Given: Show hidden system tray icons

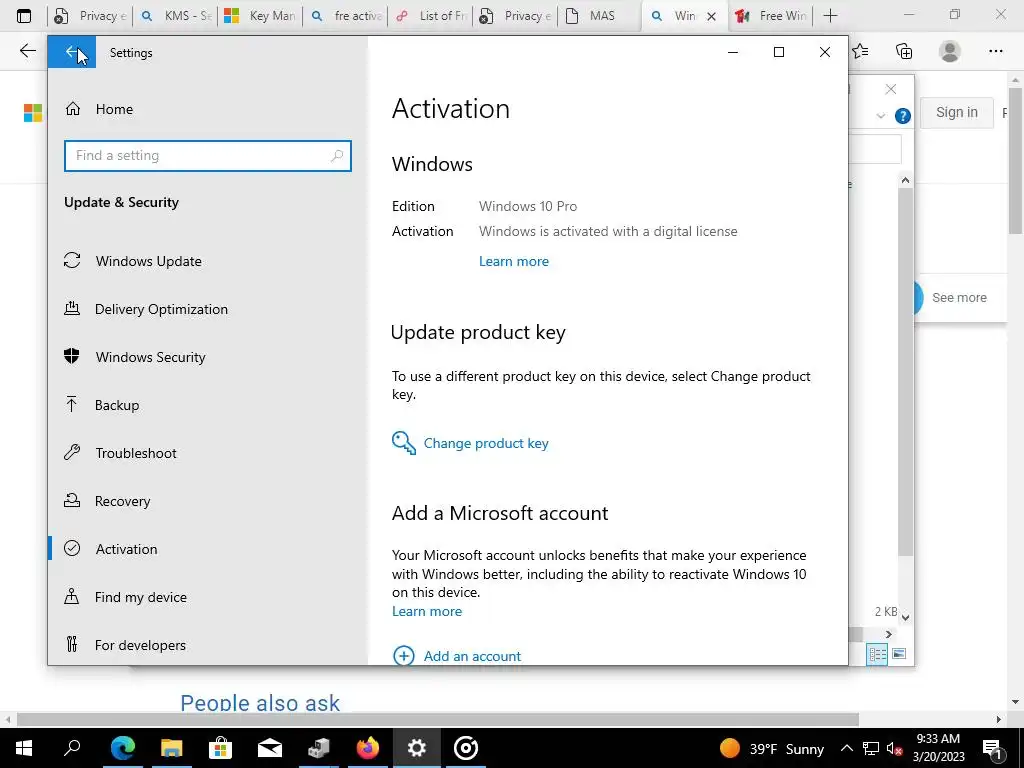Looking at the screenshot, I should [x=846, y=748].
